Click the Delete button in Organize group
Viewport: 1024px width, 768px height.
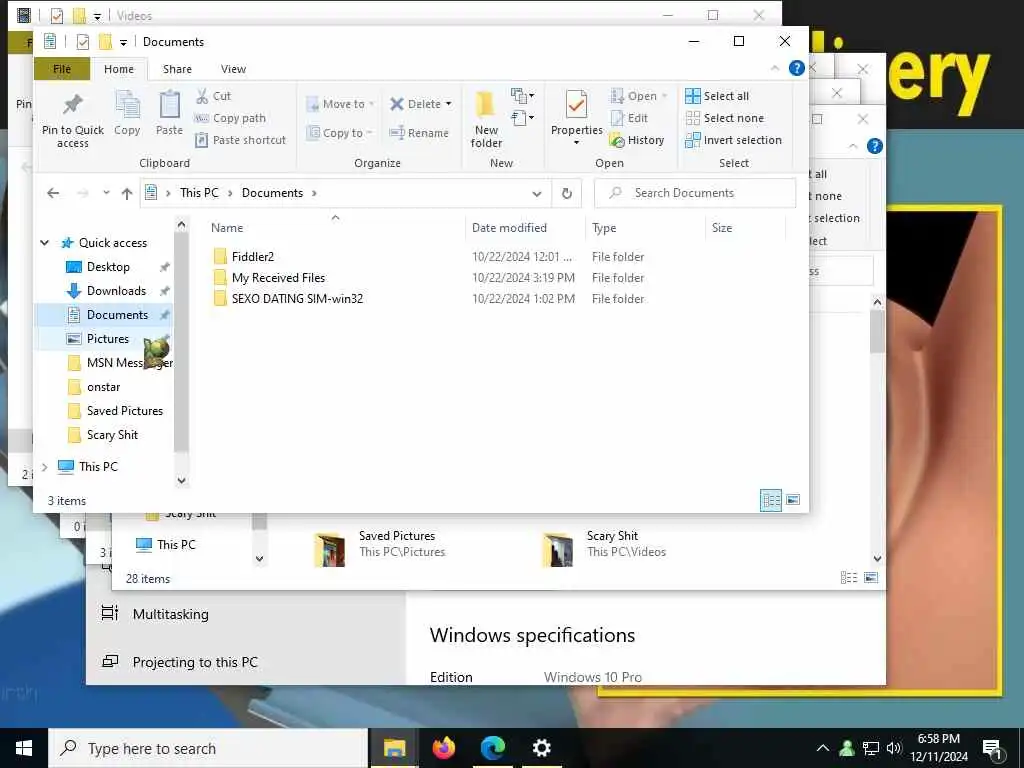[x=420, y=104]
